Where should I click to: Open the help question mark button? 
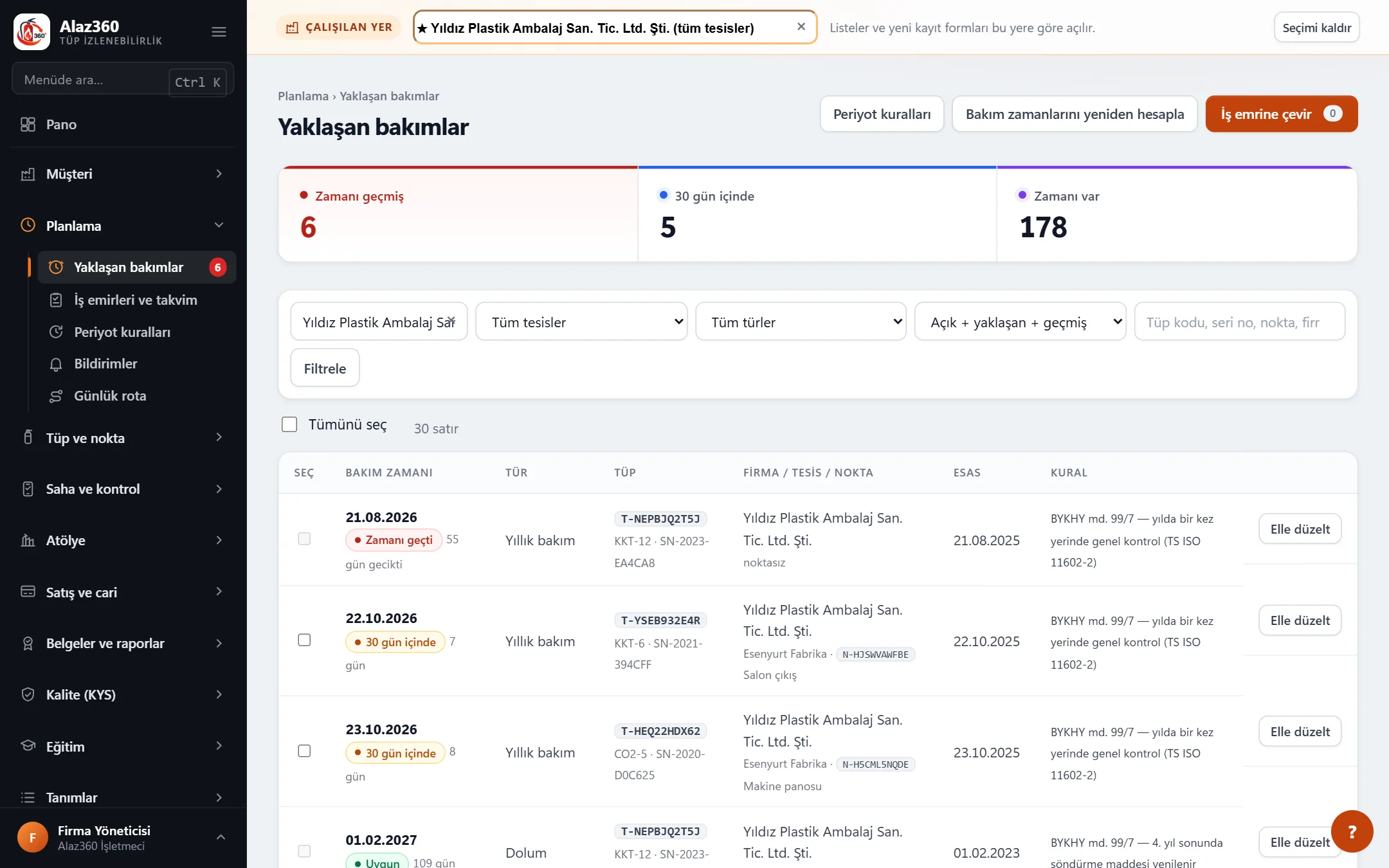1352,831
